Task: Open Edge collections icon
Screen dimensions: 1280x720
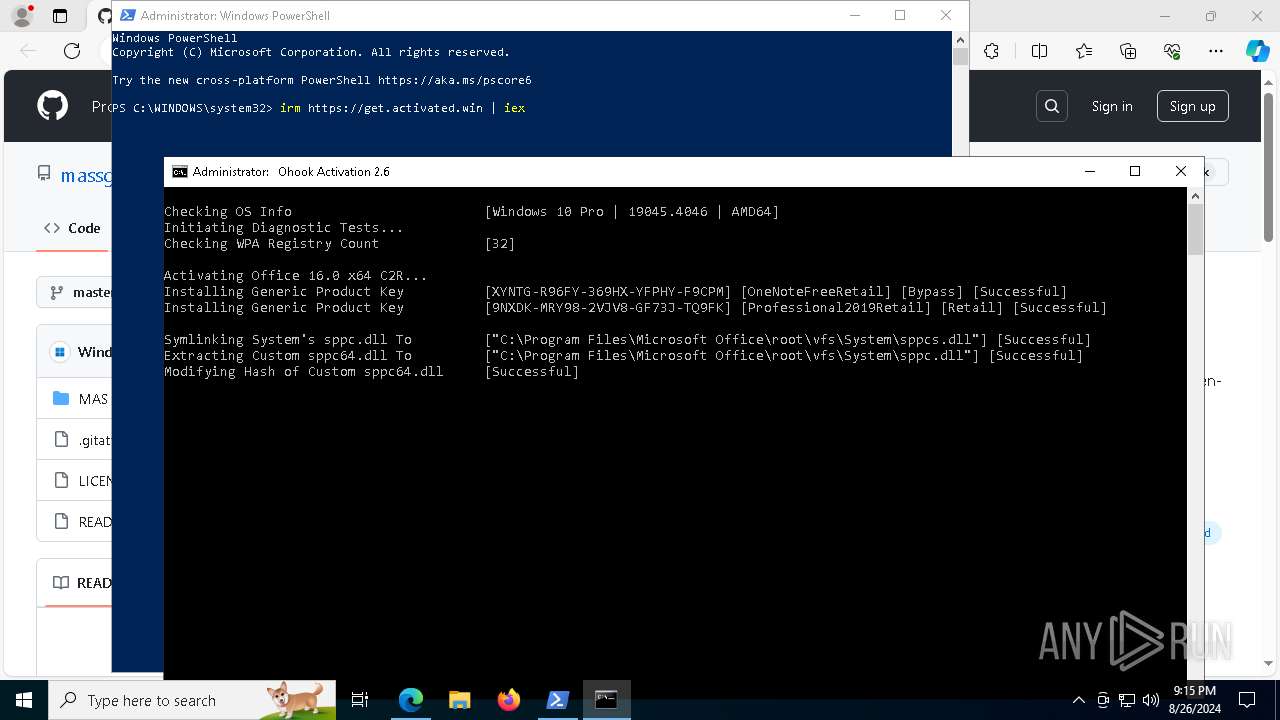Action: click(1128, 51)
